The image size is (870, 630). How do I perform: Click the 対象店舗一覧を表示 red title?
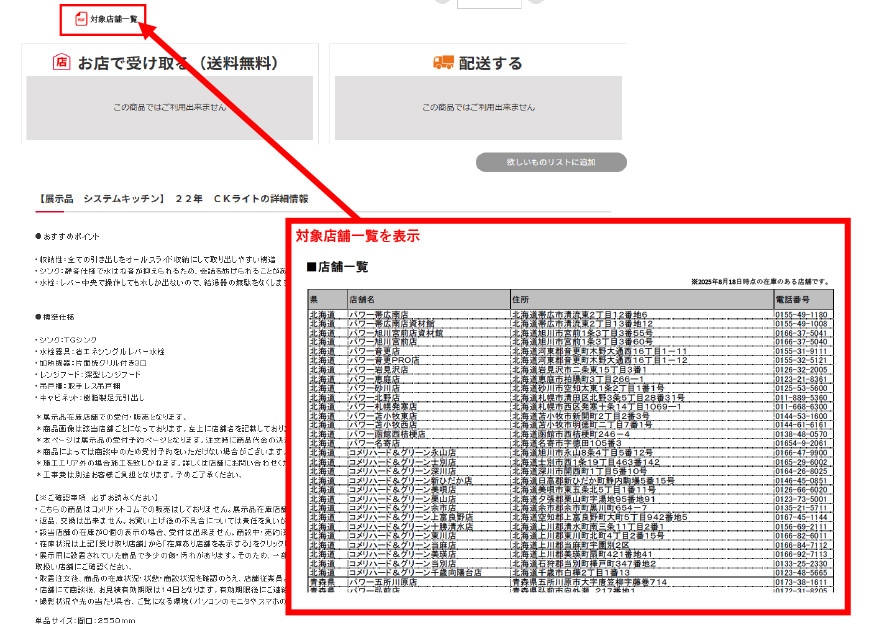[x=357, y=236]
